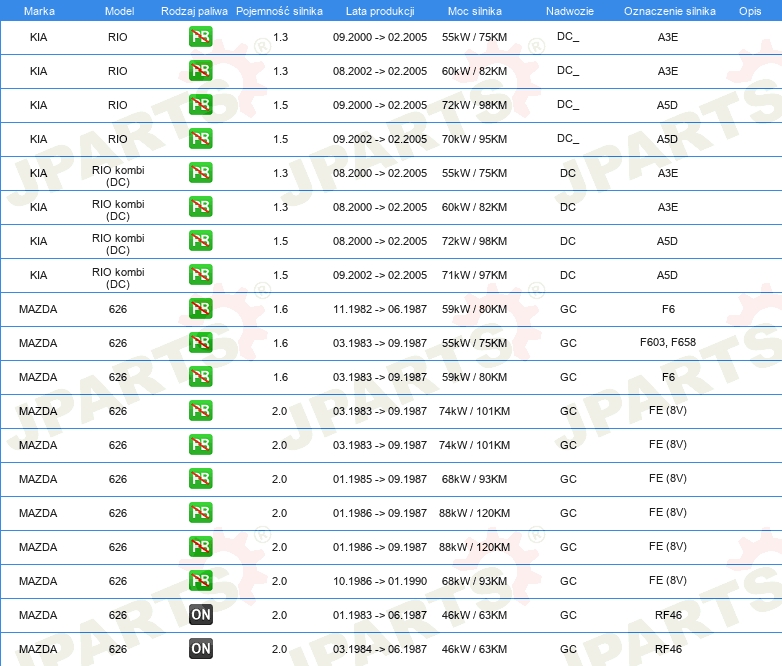Click the Nadwozie column header
Screen dimensions: 782x666
(570, 11)
